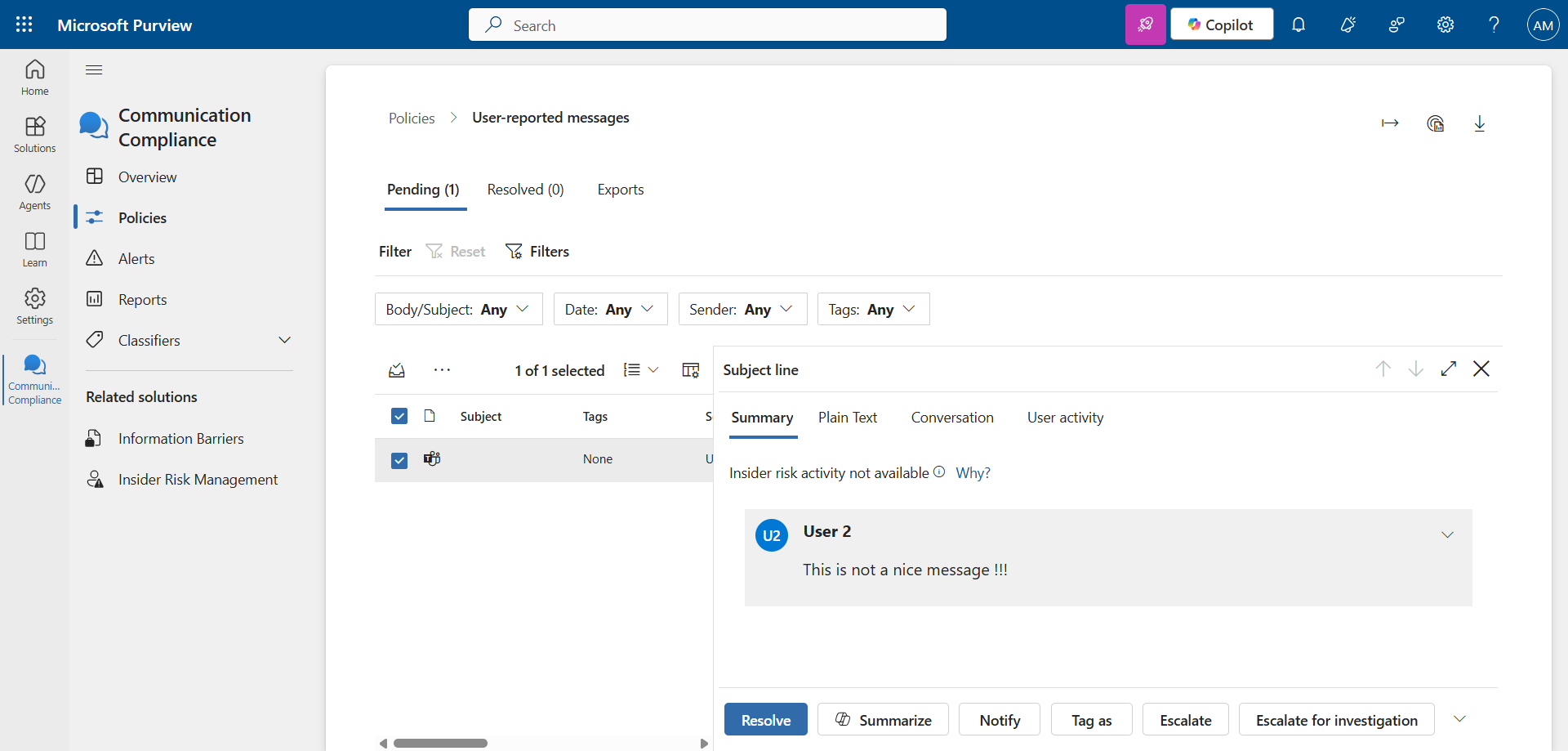1568x751 pixels.
Task: Open settings gear in top header
Action: point(1445,25)
